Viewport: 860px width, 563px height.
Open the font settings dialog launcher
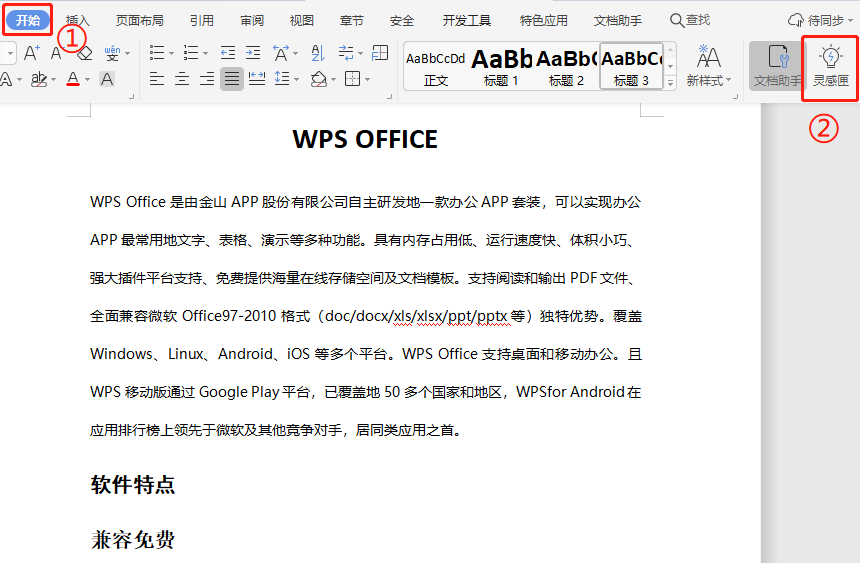pos(132,97)
